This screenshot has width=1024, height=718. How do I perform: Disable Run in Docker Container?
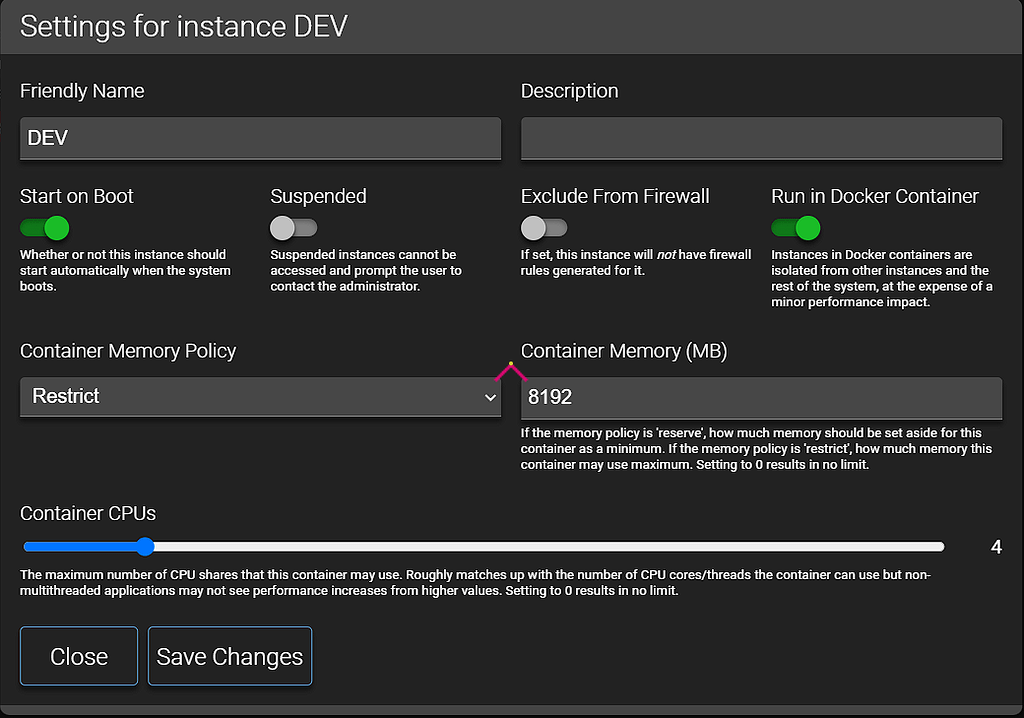(x=796, y=227)
